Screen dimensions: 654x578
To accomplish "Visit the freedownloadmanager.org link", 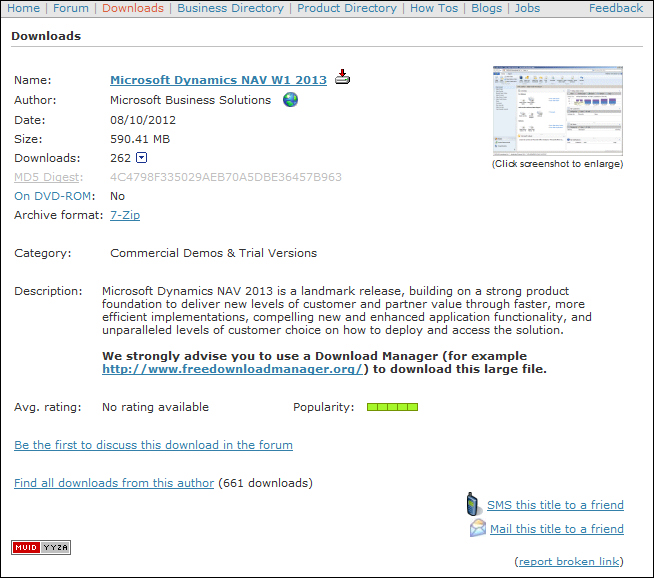I will 233,369.
